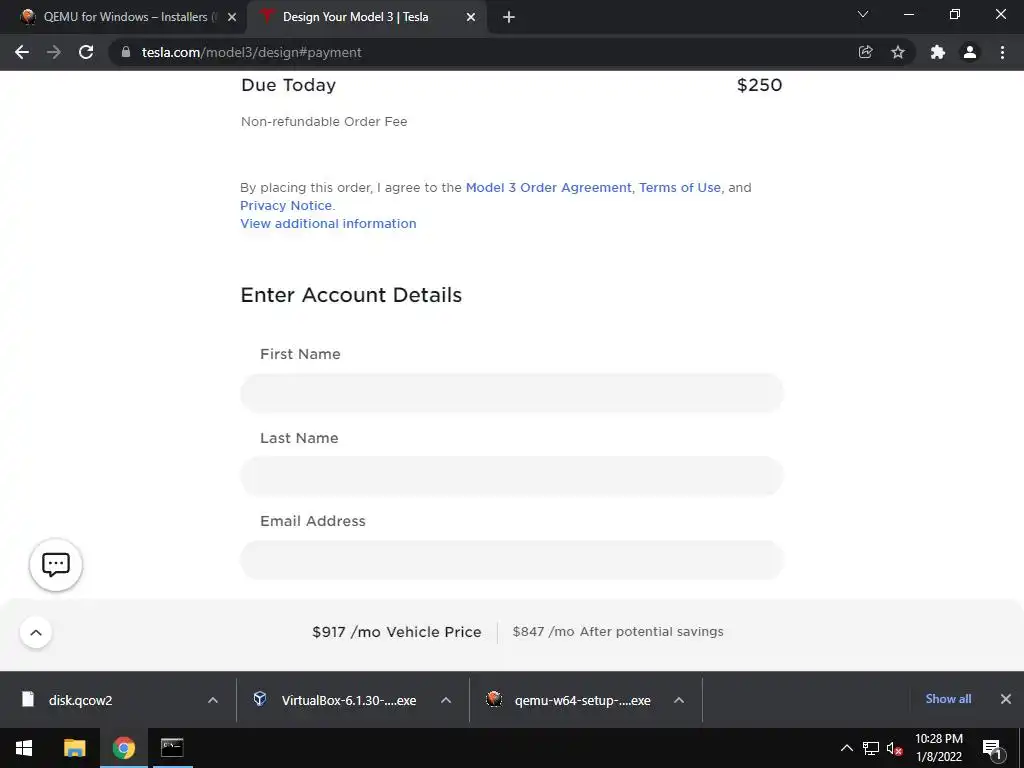The width and height of the screenshot is (1024, 768).
Task: Click the muted volume tray icon
Action: coord(894,748)
